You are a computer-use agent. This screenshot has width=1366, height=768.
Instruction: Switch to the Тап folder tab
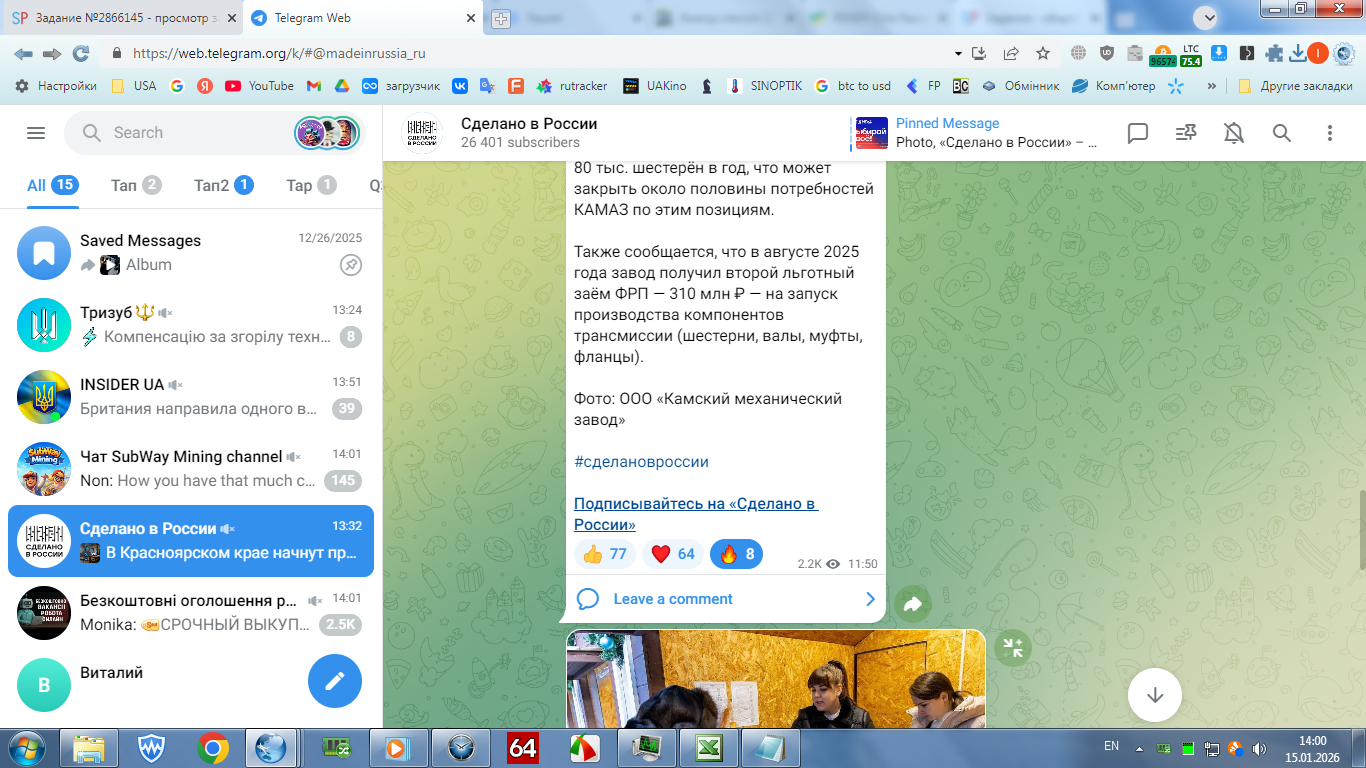(x=136, y=185)
